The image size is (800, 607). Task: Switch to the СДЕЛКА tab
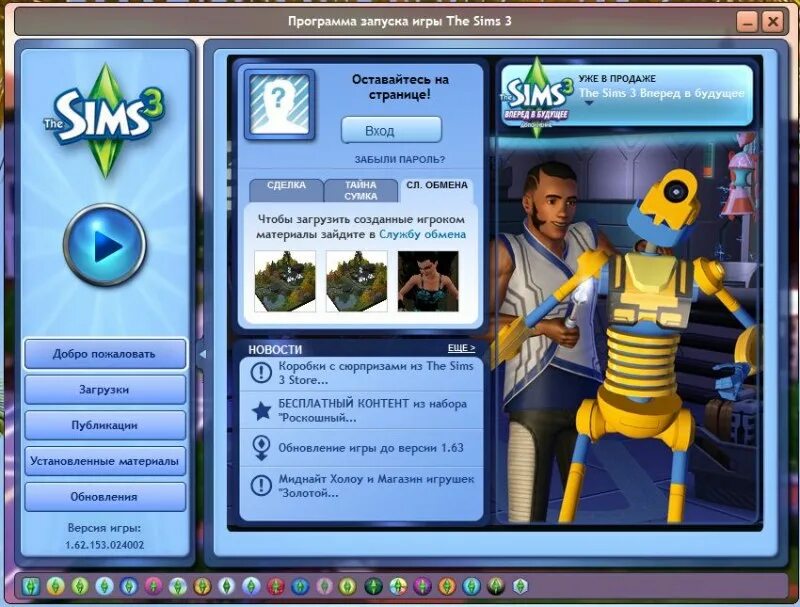[x=286, y=190]
